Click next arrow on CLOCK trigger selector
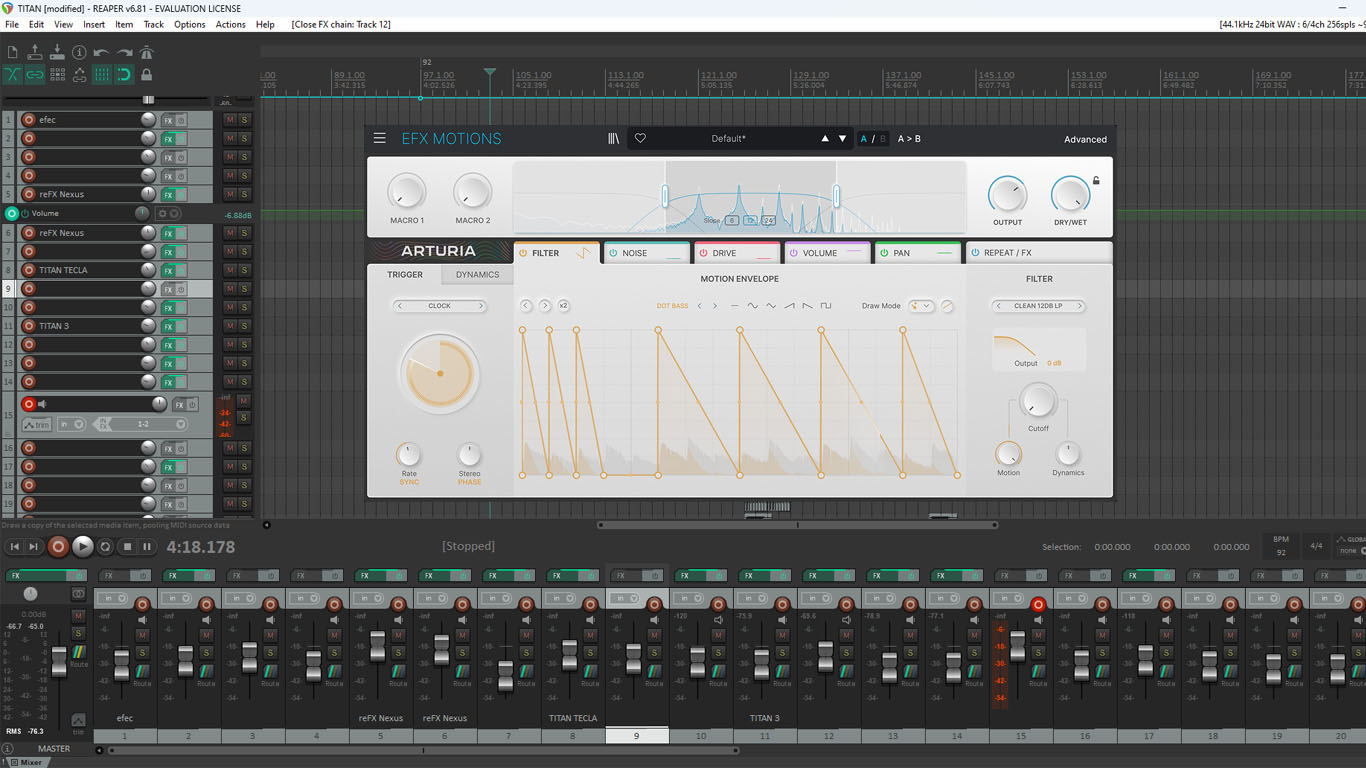This screenshot has width=1366, height=768. pyautogui.click(x=480, y=306)
